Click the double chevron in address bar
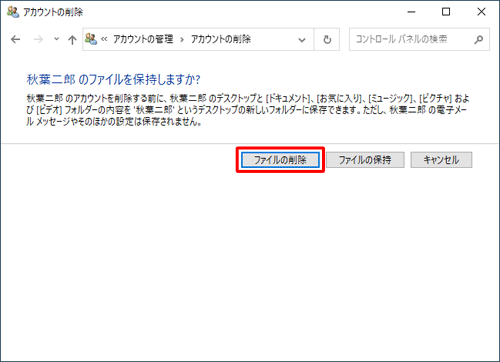Image resolution: width=500 pixels, height=362 pixels. click(x=104, y=39)
